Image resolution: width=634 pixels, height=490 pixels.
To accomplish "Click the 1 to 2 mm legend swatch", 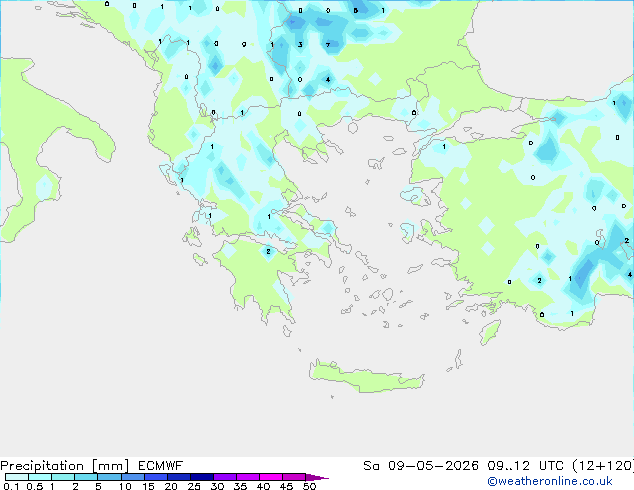I will tap(63, 477).
